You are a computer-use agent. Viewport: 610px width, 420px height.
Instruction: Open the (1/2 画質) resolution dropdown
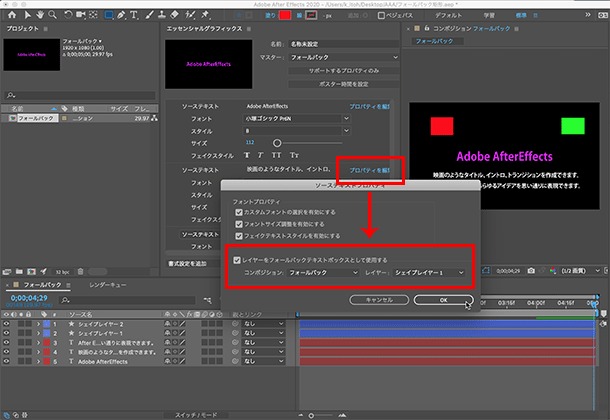(580, 271)
